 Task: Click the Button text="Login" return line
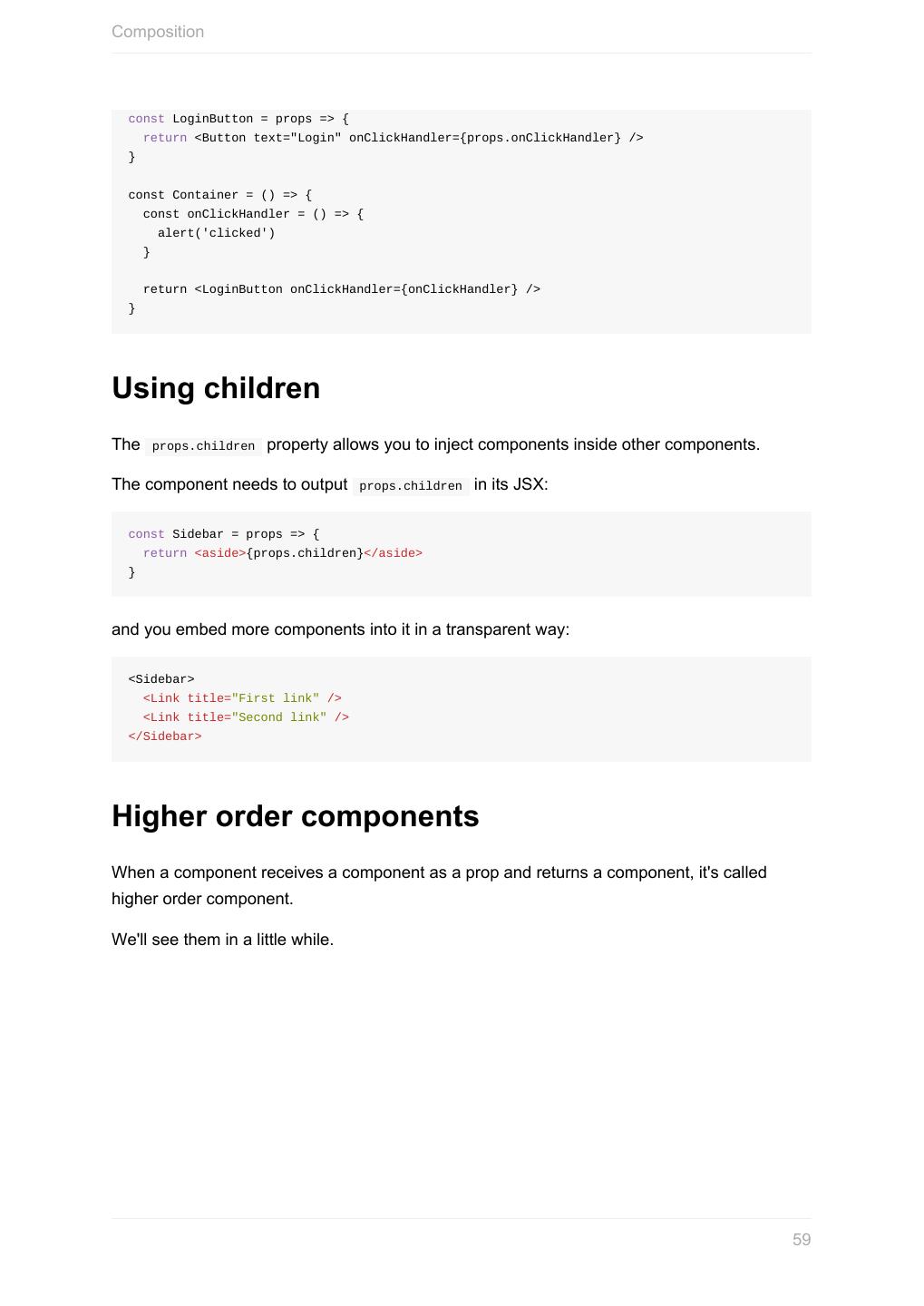pos(393,138)
